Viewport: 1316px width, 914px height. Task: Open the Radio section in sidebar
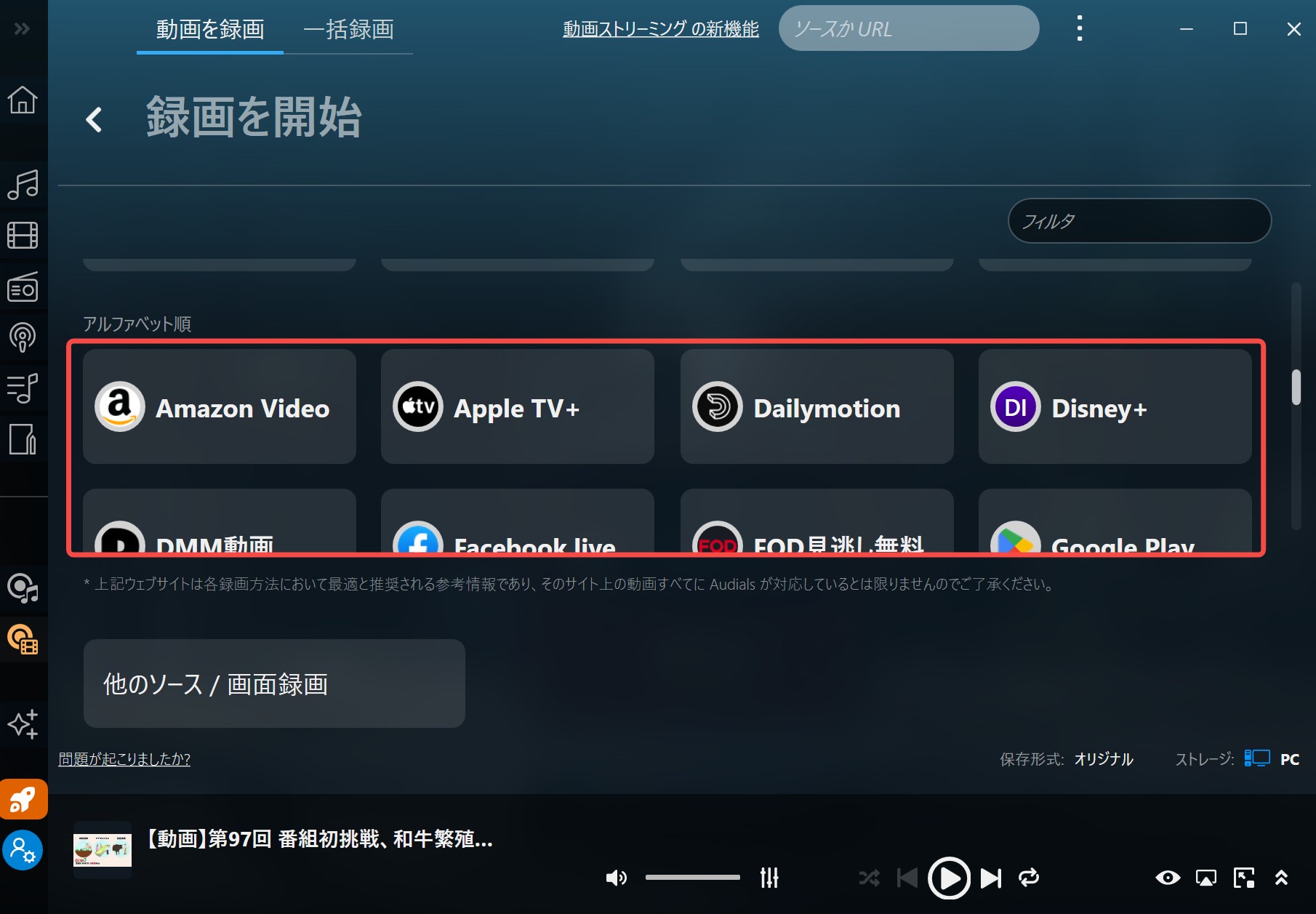23,286
